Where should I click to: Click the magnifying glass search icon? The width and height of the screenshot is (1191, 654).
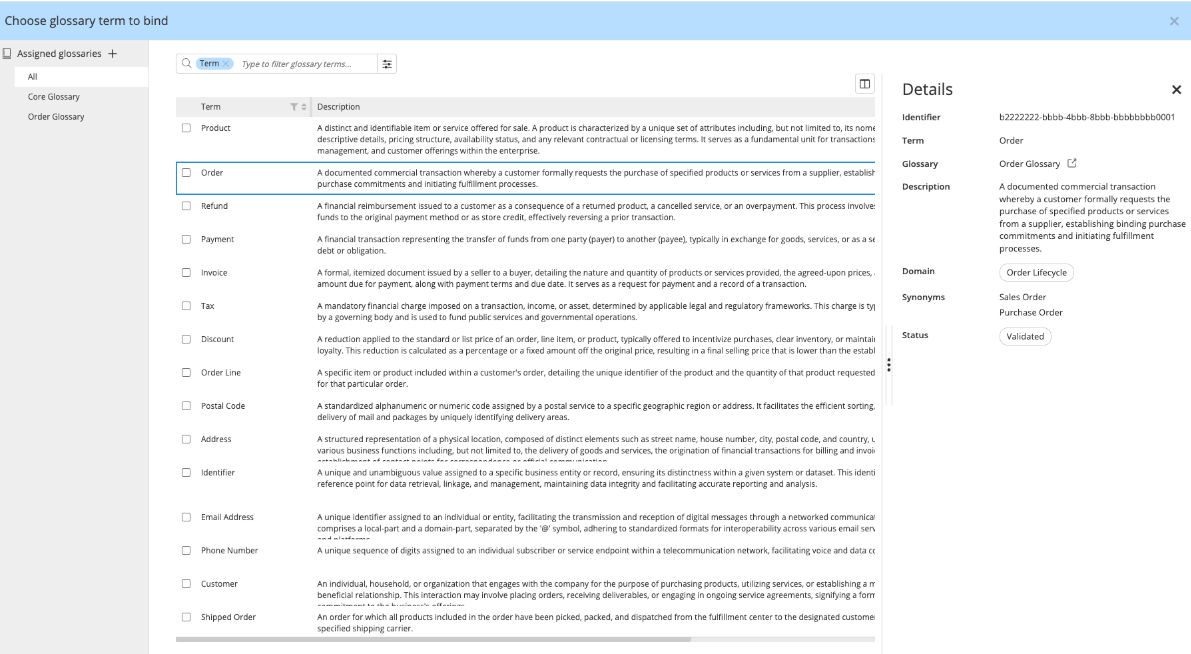point(186,62)
